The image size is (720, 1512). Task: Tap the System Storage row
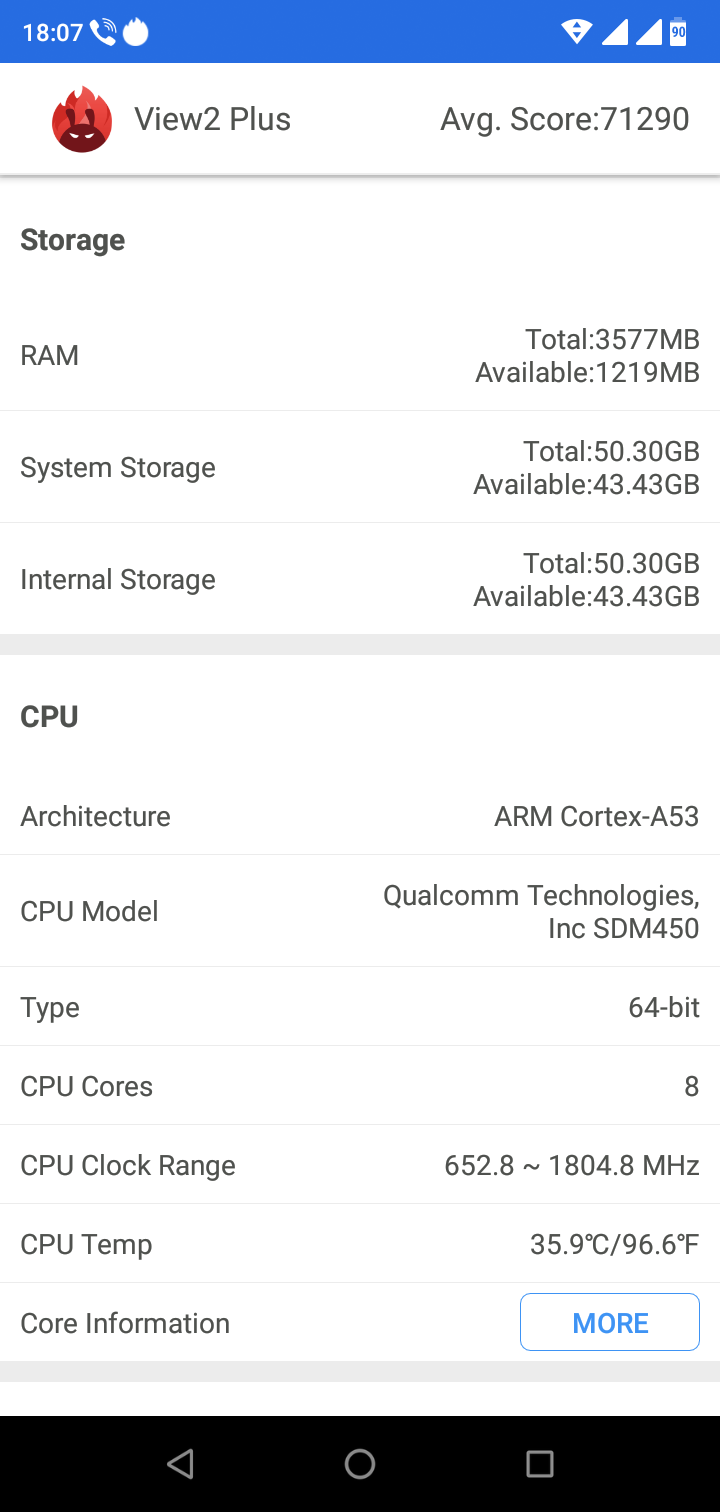(x=360, y=467)
